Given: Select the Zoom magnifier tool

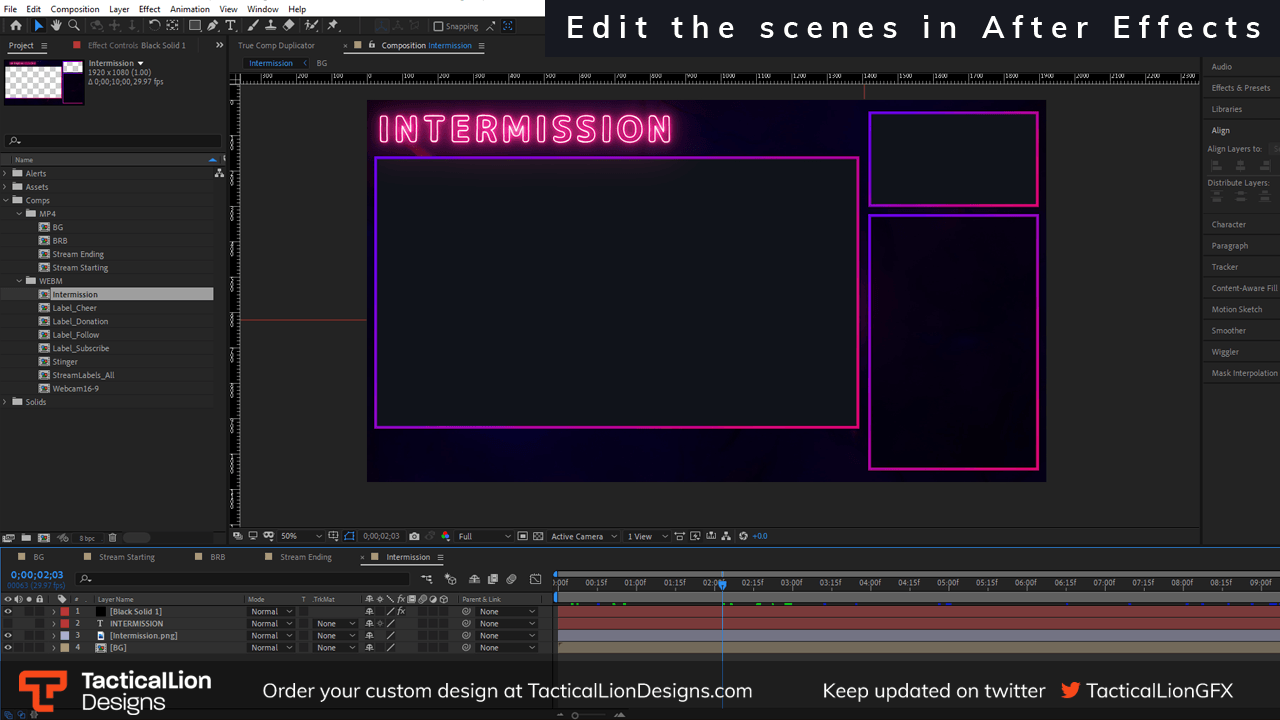Looking at the screenshot, I should click(x=73, y=25).
